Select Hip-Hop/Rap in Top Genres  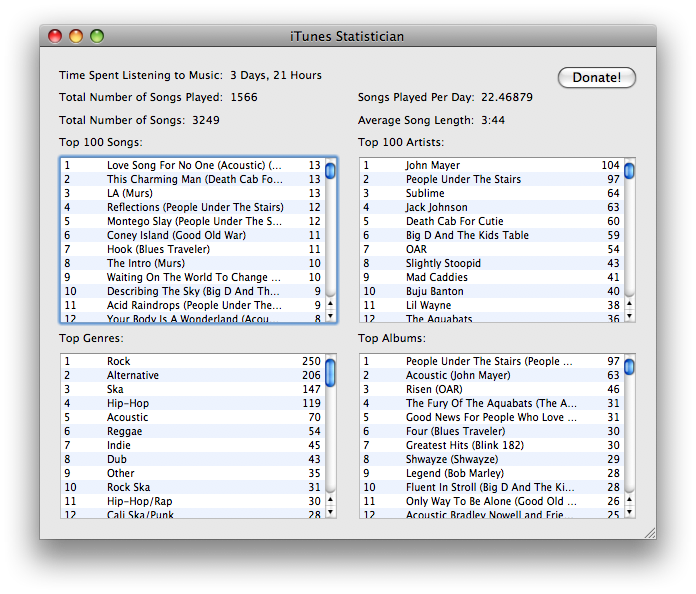193,501
